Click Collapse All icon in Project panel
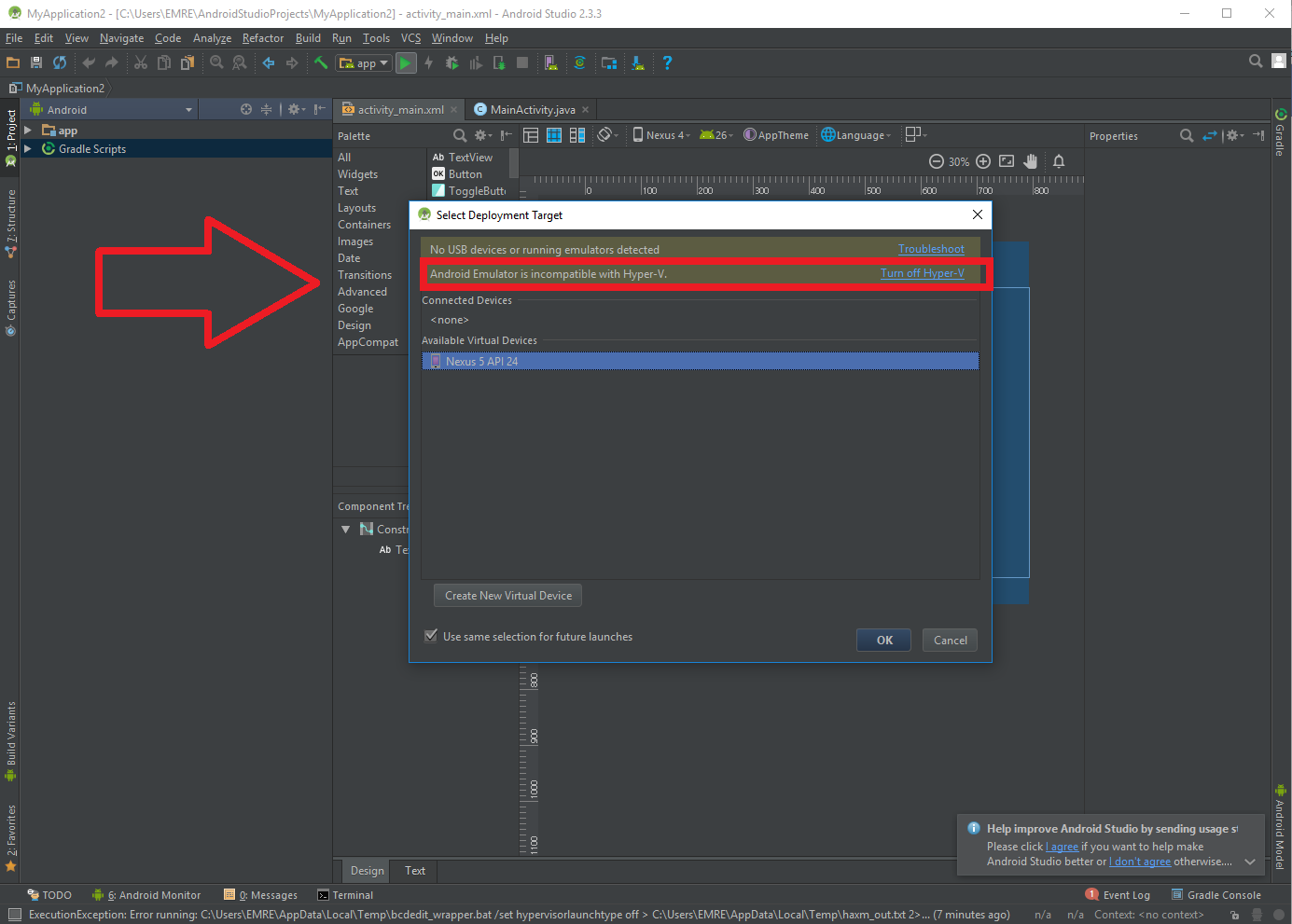Viewport: 1292px width, 924px height. [x=267, y=109]
